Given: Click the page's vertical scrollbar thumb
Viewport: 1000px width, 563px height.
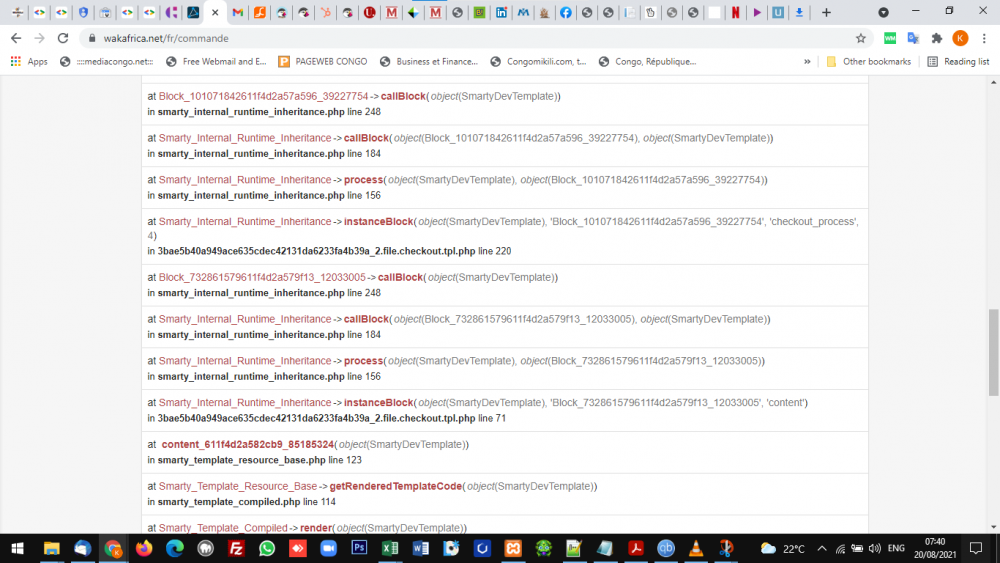Looking at the screenshot, I should click(994, 352).
